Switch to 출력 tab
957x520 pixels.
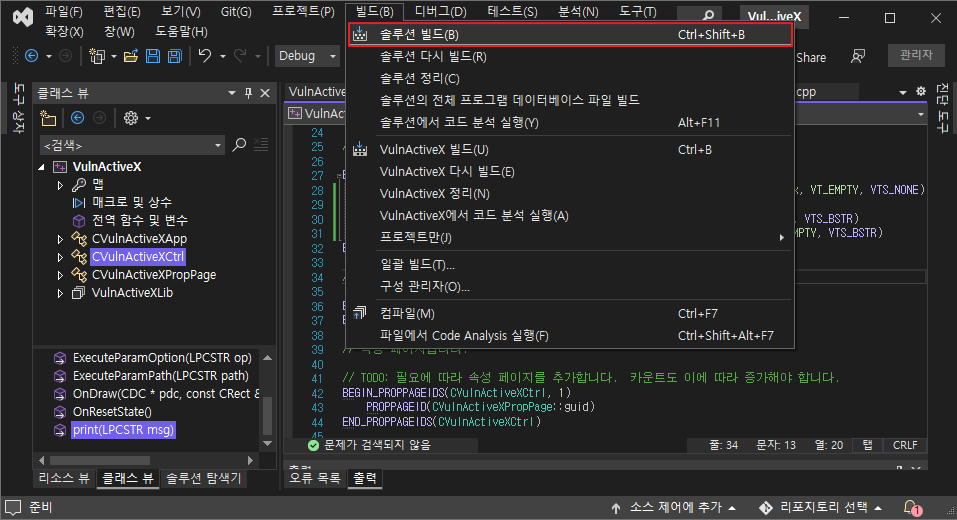pos(365,478)
